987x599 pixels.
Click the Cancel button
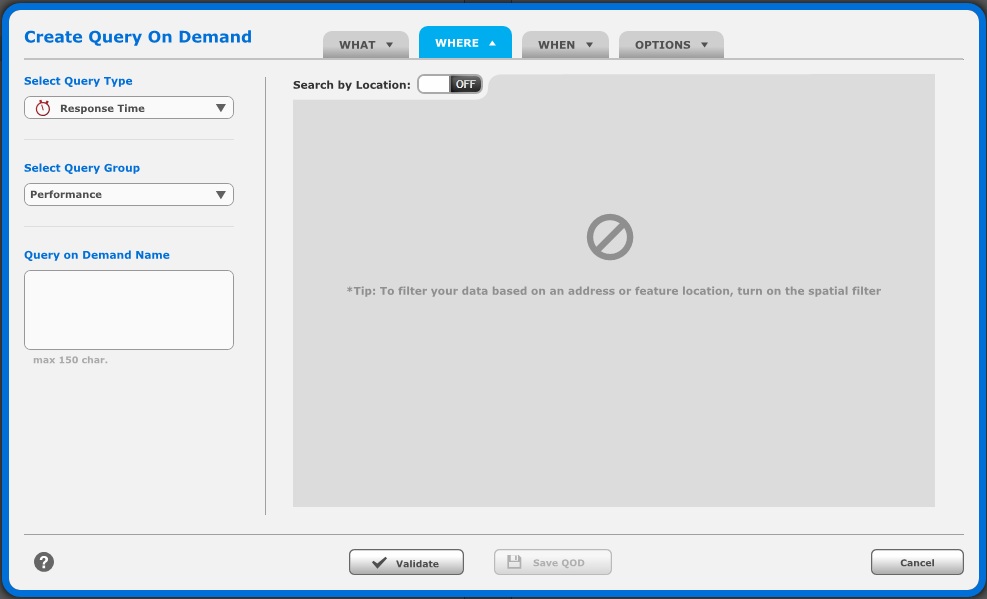coord(916,562)
